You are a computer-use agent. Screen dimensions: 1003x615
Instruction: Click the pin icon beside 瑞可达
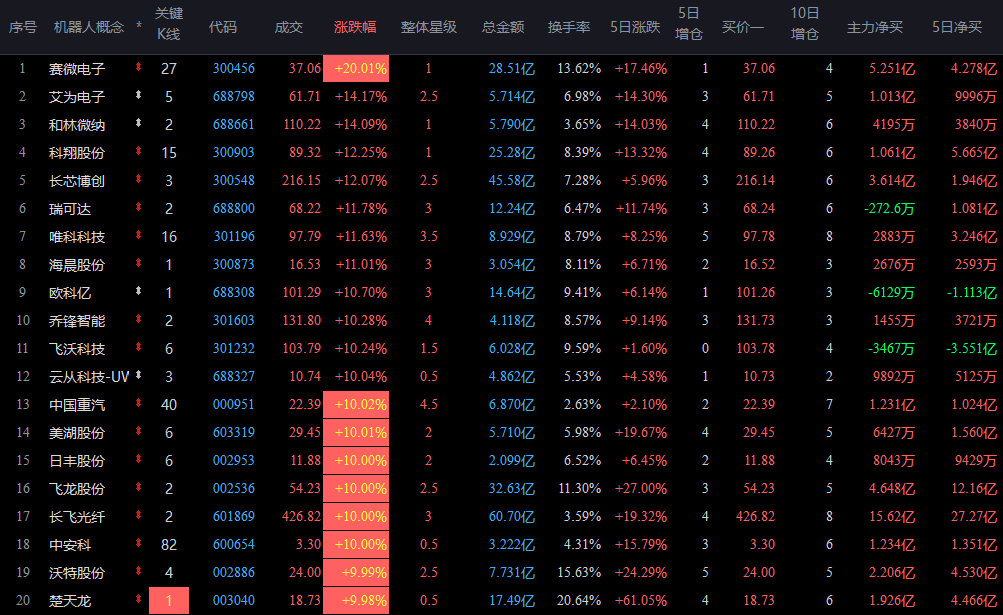point(138,207)
